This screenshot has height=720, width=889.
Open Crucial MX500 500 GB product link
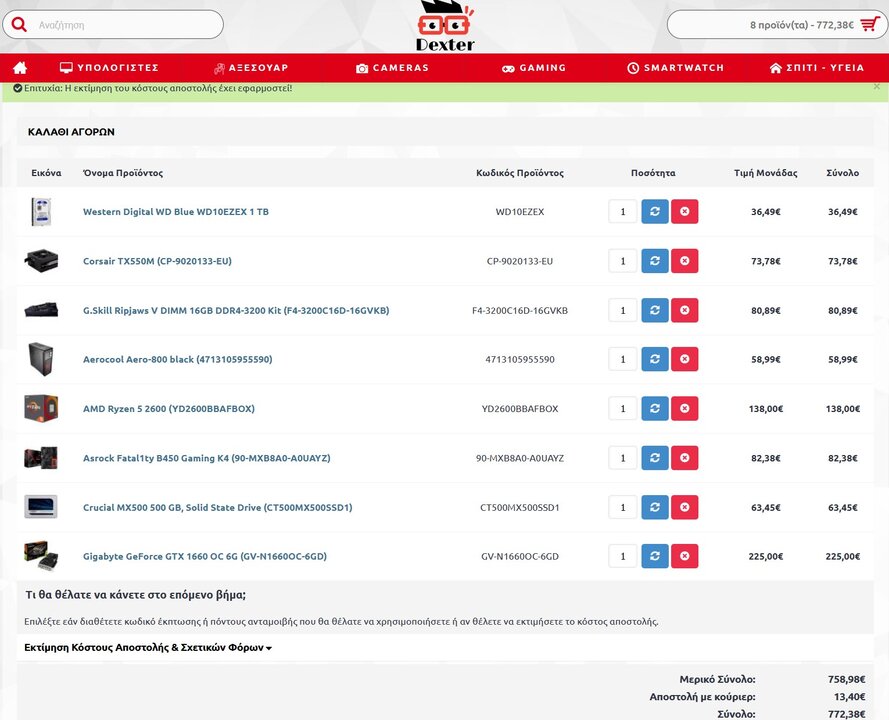pyautogui.click(x=217, y=507)
